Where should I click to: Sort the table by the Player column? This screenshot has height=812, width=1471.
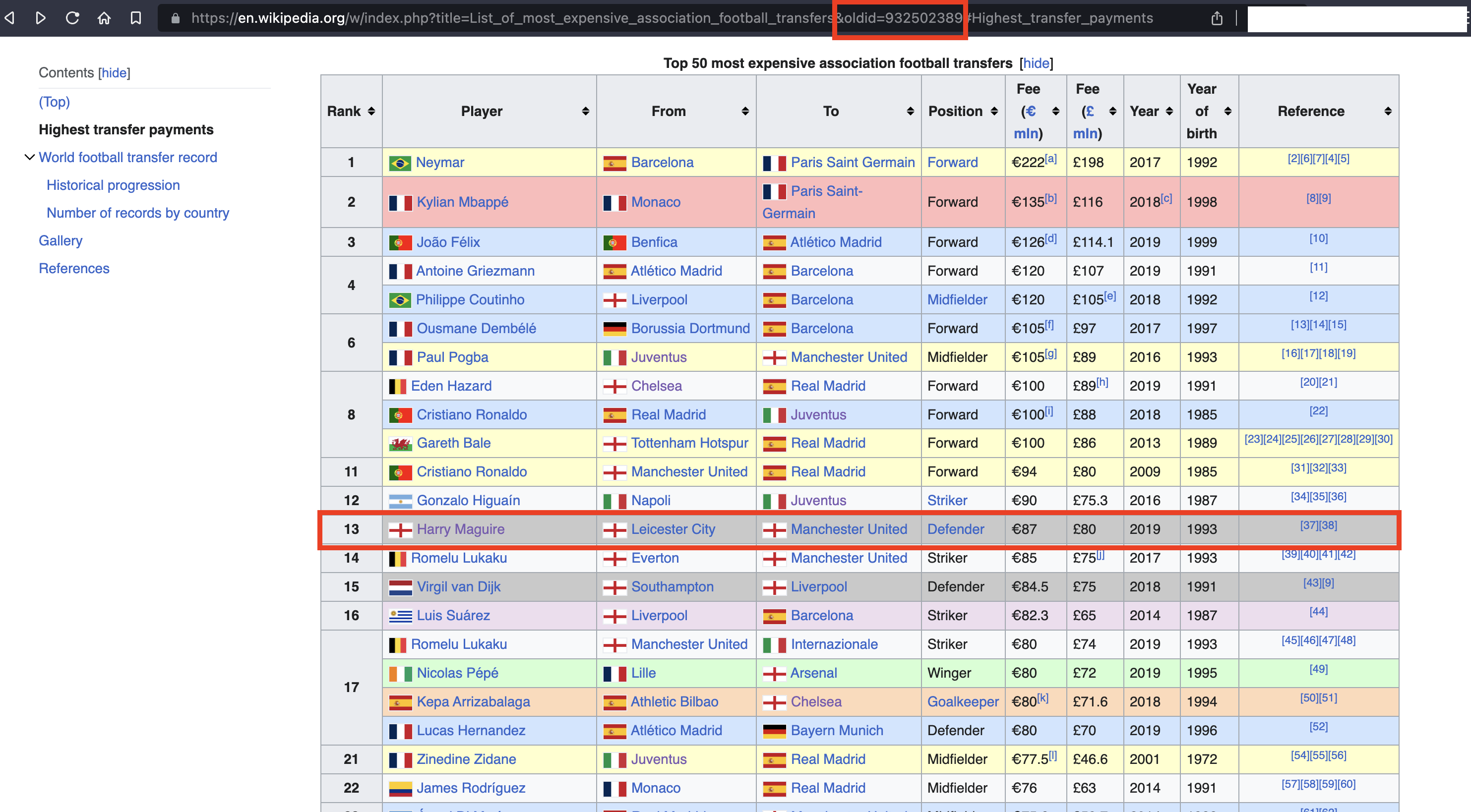click(585, 111)
